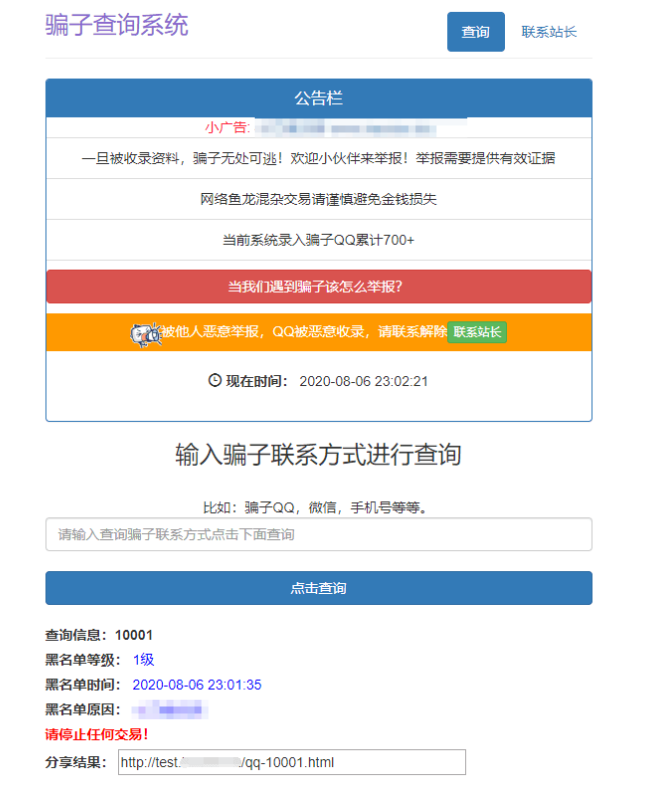Click the 公告栏 panel header
Screen dimensions: 671x794
319,98
